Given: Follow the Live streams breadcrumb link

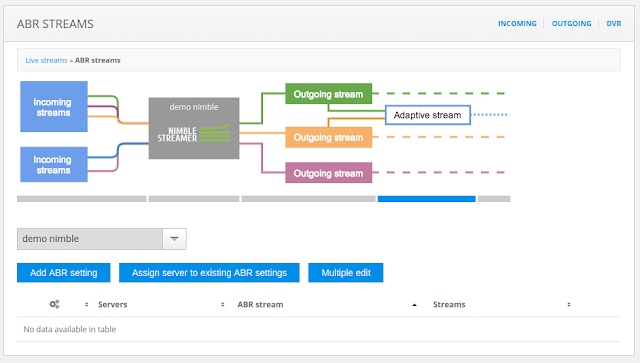Looking at the screenshot, I should [47, 60].
